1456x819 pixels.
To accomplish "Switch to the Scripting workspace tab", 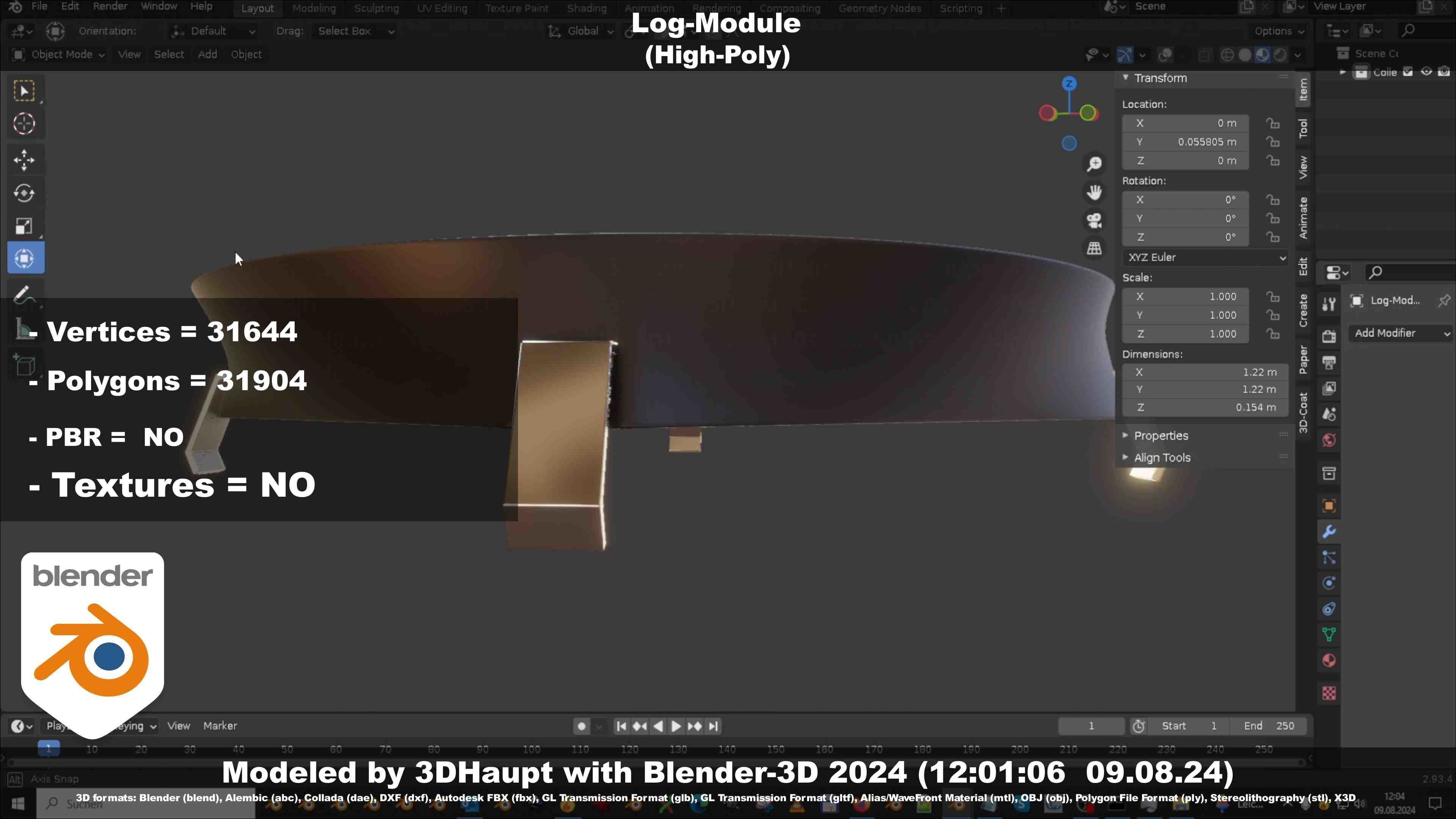I will click(960, 8).
